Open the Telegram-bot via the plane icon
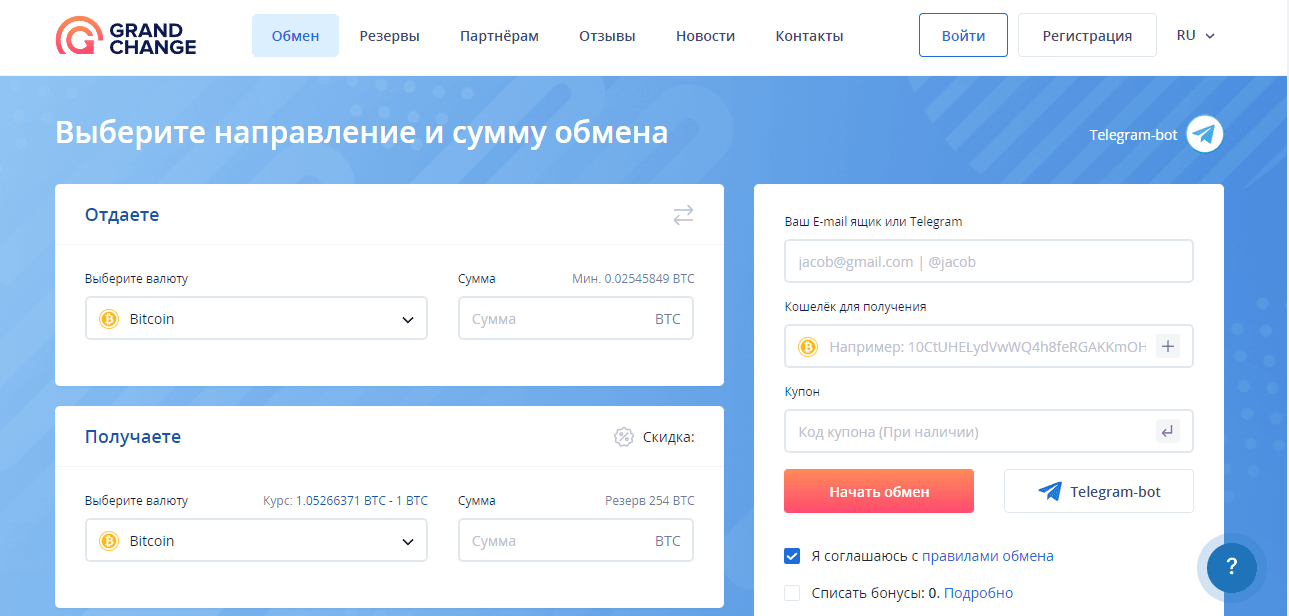Image resolution: width=1289 pixels, height=616 pixels. click(x=1204, y=133)
